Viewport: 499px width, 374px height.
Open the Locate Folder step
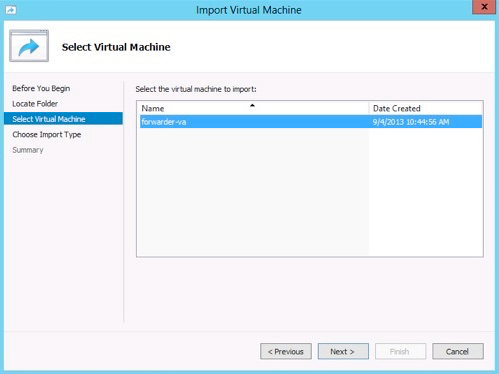tap(35, 104)
